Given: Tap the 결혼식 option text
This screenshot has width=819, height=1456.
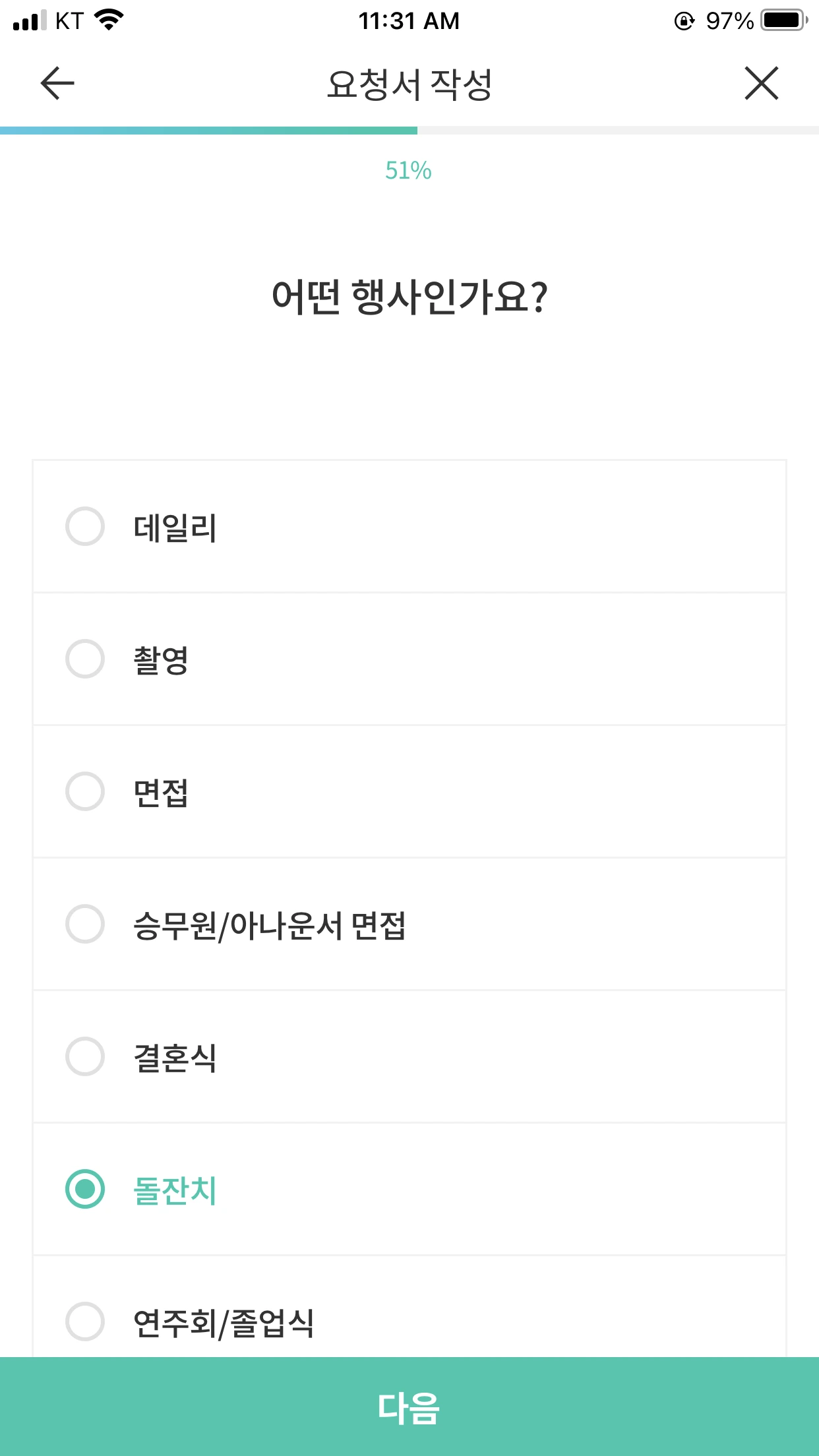Looking at the screenshot, I should tap(175, 1058).
